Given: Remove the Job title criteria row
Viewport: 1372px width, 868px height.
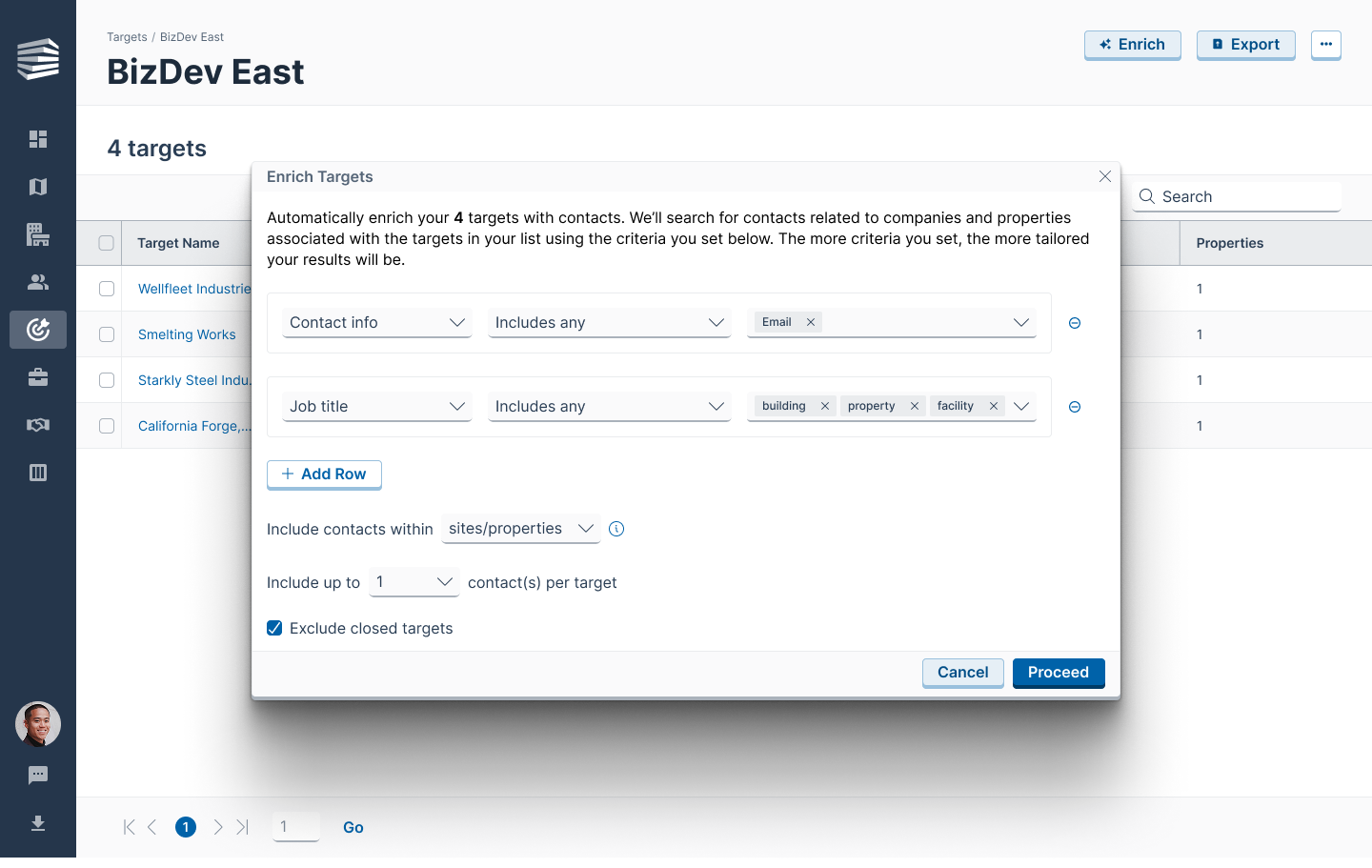Looking at the screenshot, I should tap(1075, 407).
